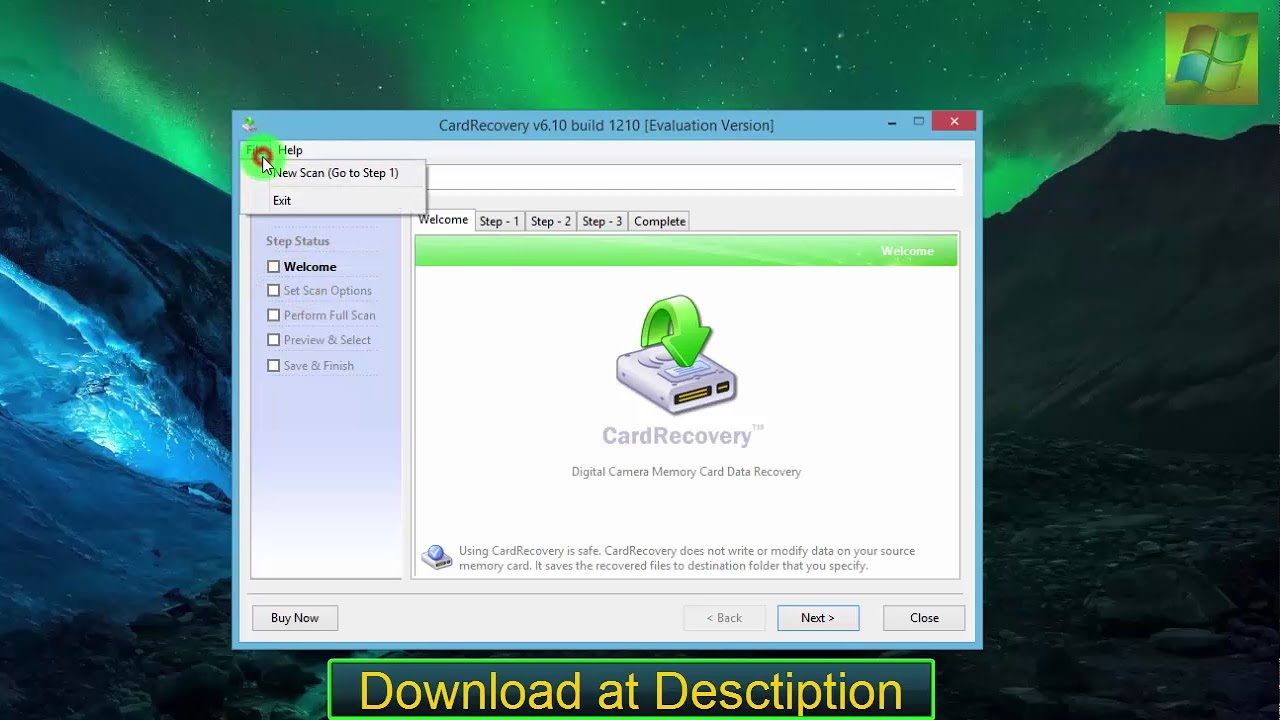This screenshot has width=1280, height=720.
Task: Select Exit from the File menu
Action: pos(282,200)
